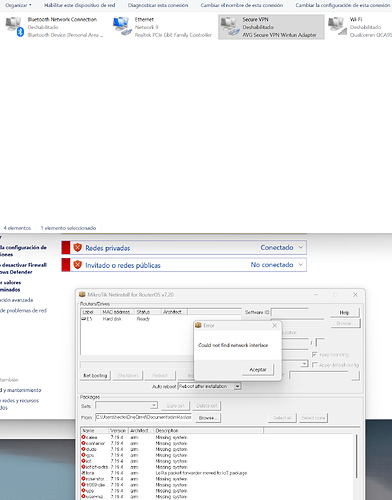Viewport: 392px width, 500px height.
Task: Click the "LoRa packet forwarder moved to IoT package" text
Action: (x=201, y=473)
